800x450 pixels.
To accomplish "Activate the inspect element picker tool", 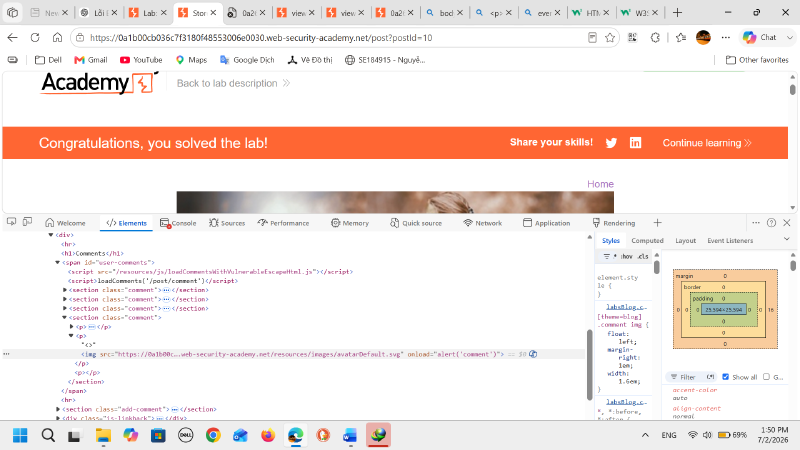I will pos(11,222).
